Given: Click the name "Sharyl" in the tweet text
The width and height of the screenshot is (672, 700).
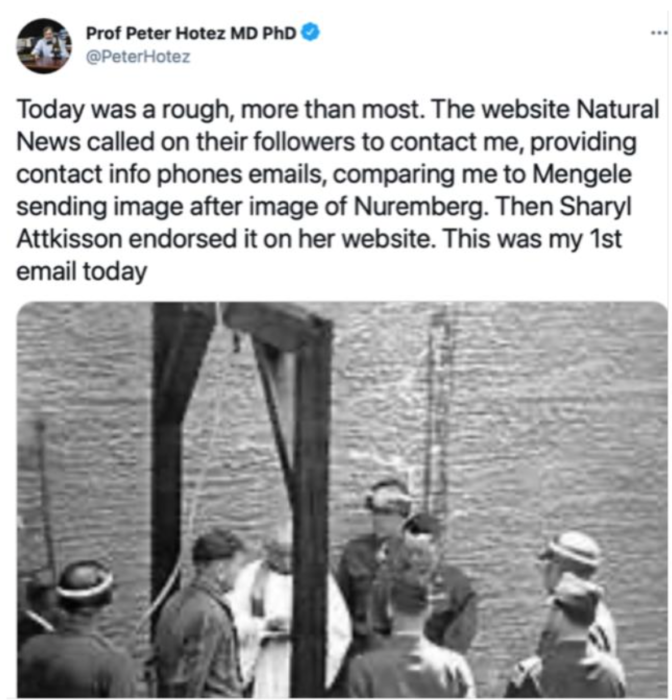Looking at the screenshot, I should [595, 207].
